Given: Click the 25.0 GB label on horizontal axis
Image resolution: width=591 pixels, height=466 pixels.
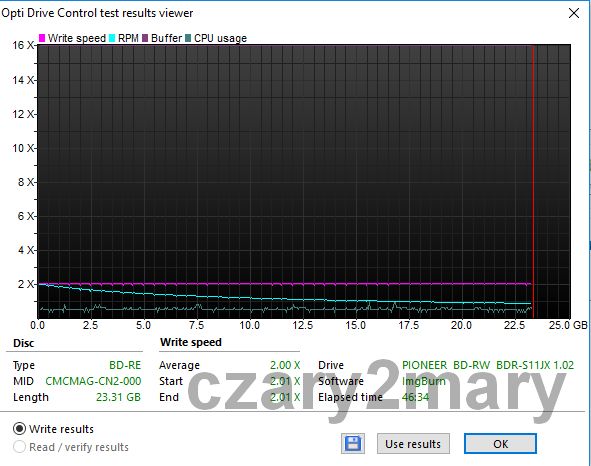Looking at the screenshot, I should (x=568, y=325).
